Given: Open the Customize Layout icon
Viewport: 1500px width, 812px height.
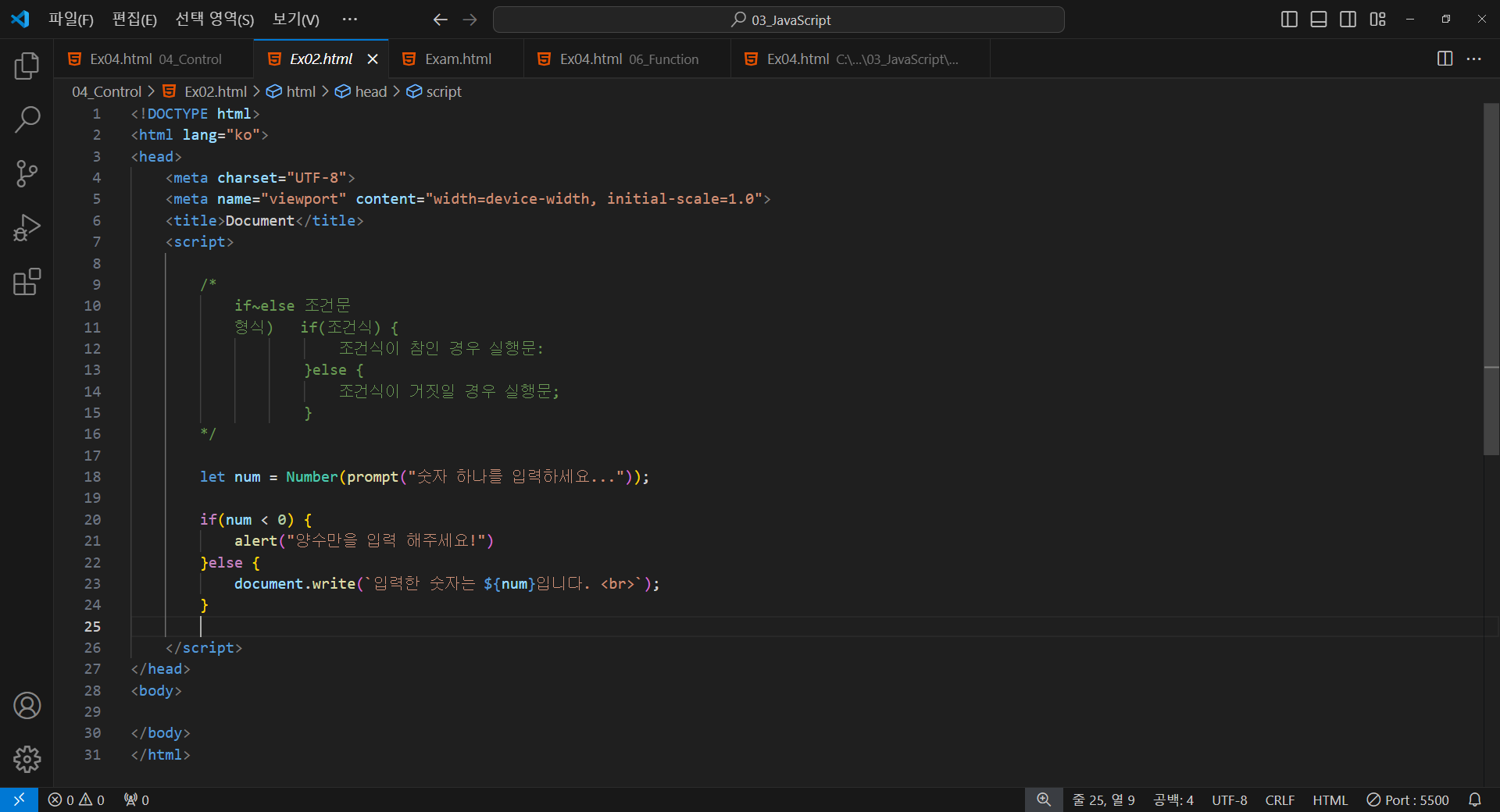Looking at the screenshot, I should tap(1377, 20).
